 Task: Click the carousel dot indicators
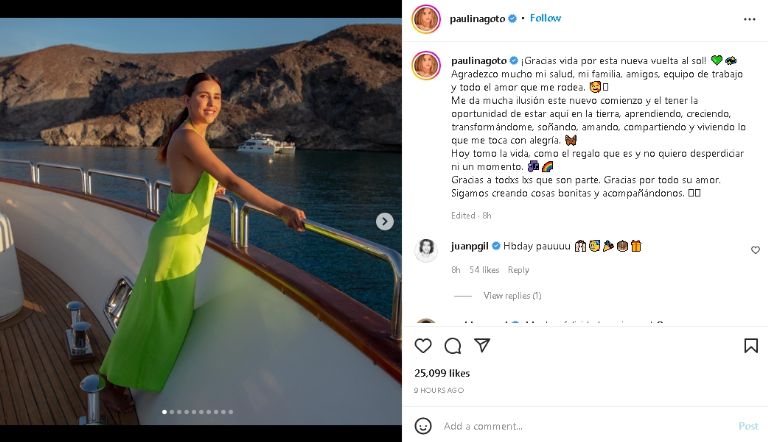(197, 411)
